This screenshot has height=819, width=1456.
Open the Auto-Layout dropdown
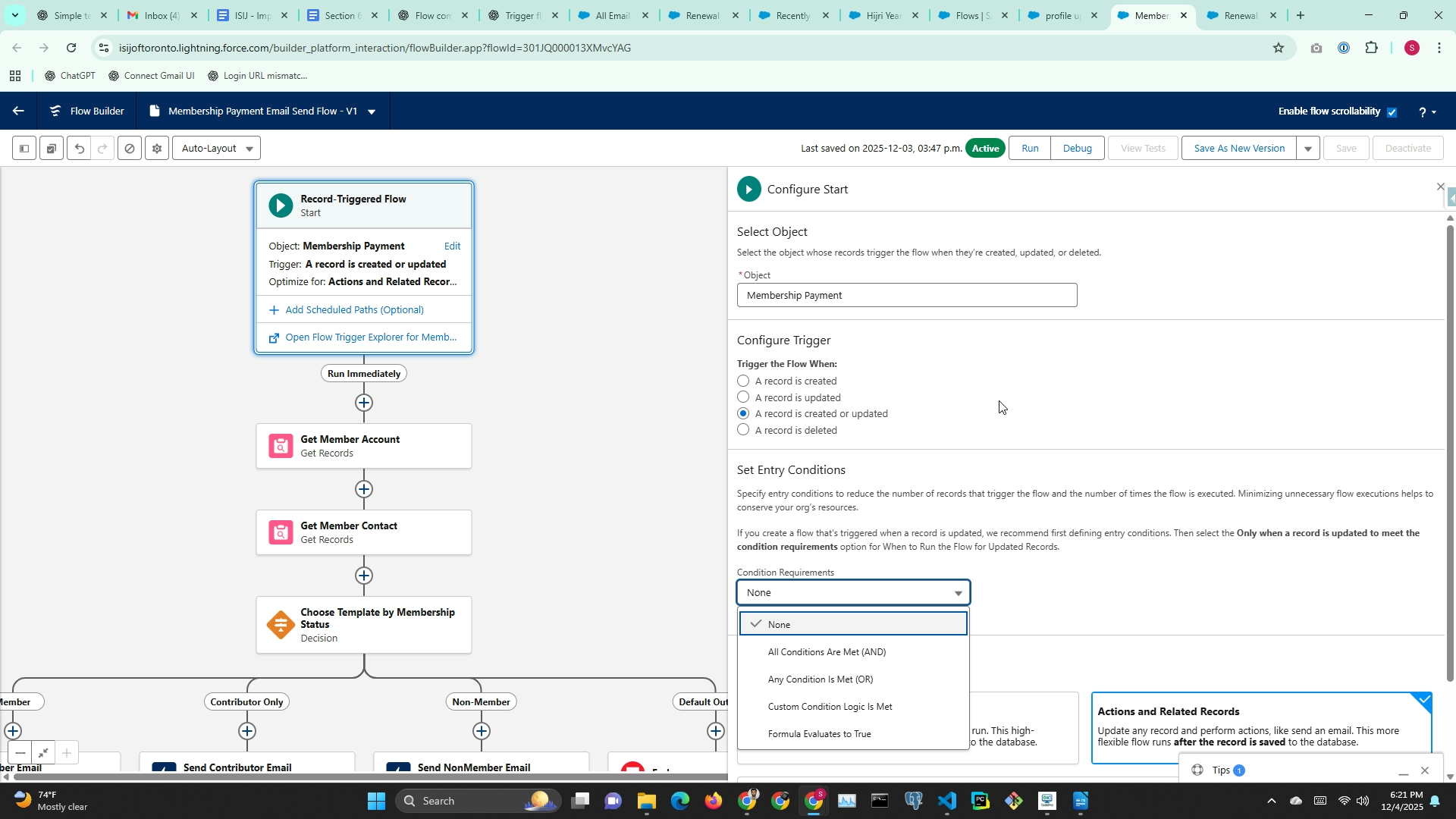click(x=217, y=149)
